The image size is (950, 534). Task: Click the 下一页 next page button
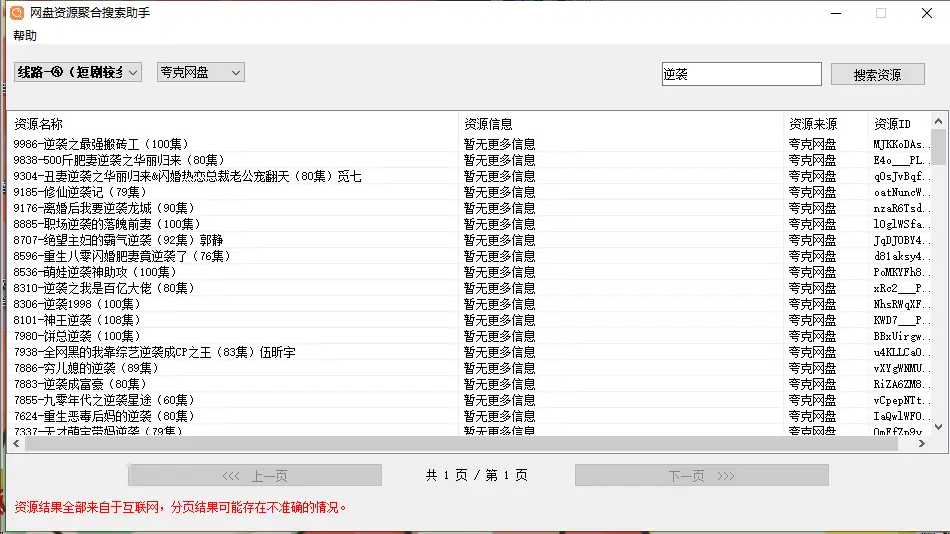point(701,476)
